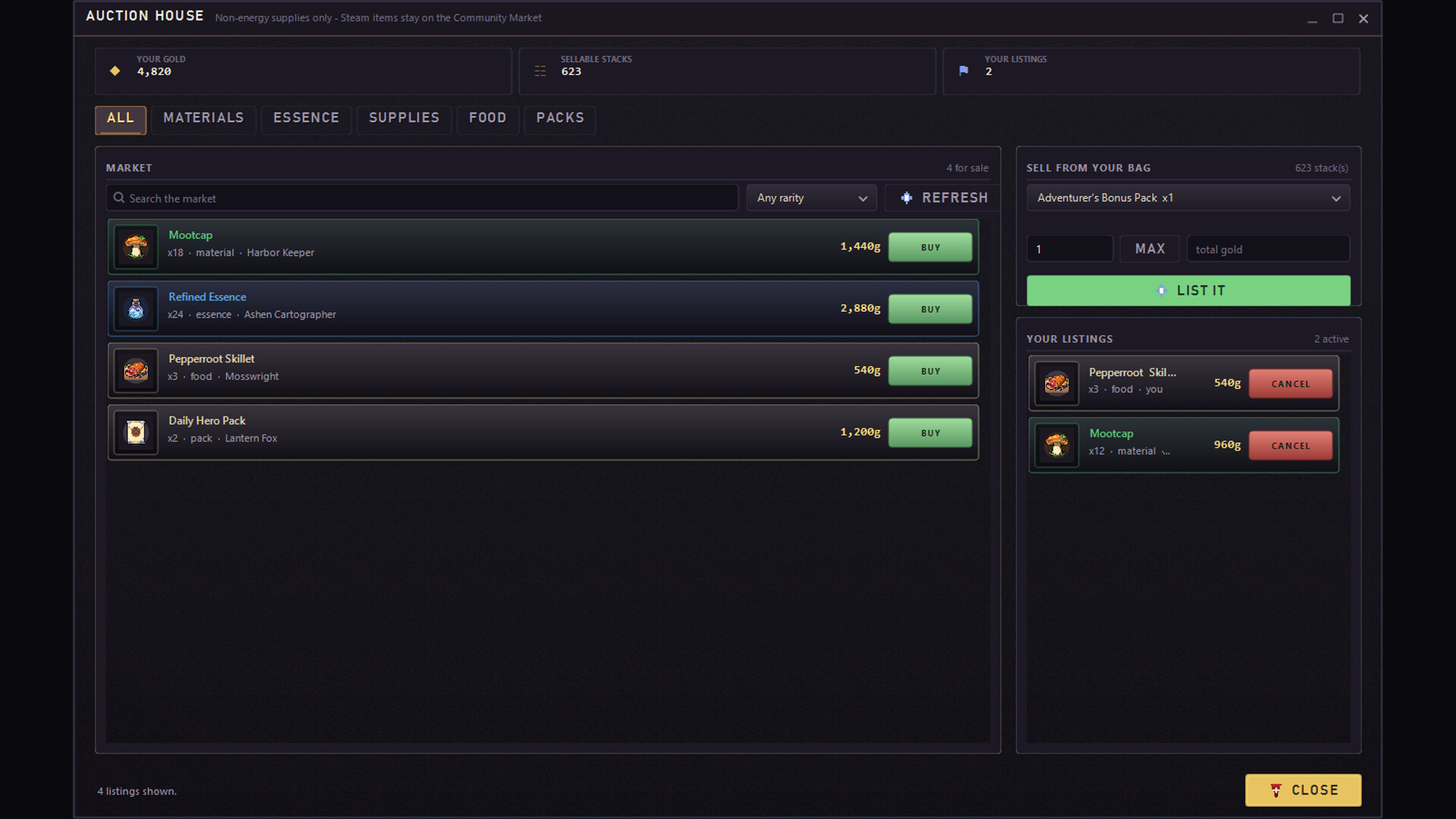This screenshot has width=1456, height=819.
Task: Click the search magnifier icon
Action: [119, 198]
